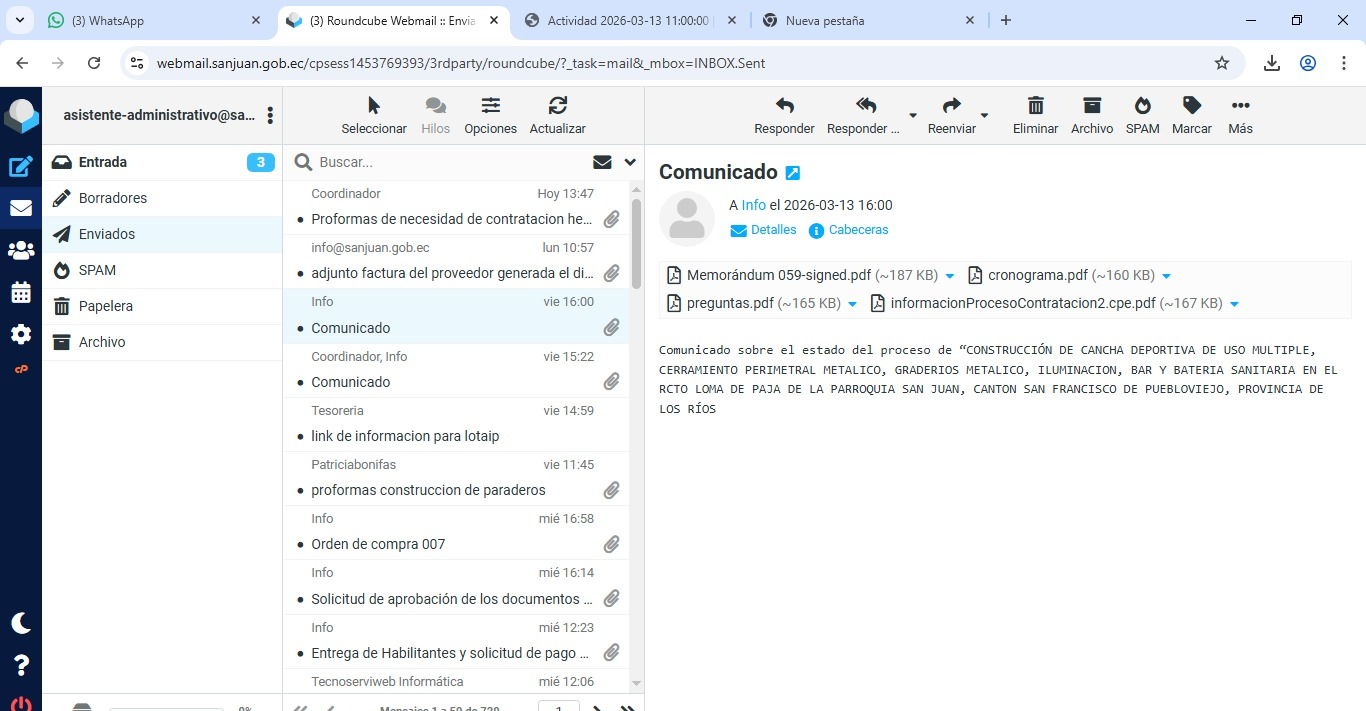Screen dimensions: 1366x711
Task: Expand search options chevron
Action: (x=630, y=162)
